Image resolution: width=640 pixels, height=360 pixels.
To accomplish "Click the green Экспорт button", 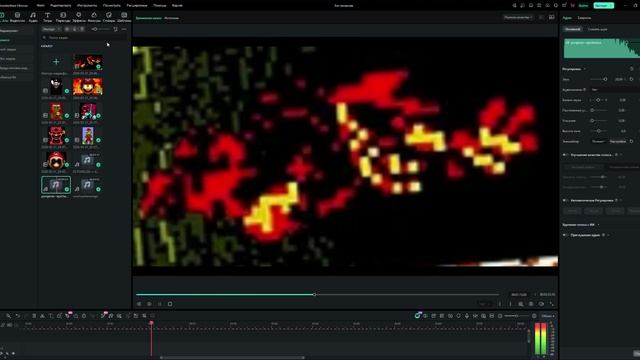I will 604,5.
